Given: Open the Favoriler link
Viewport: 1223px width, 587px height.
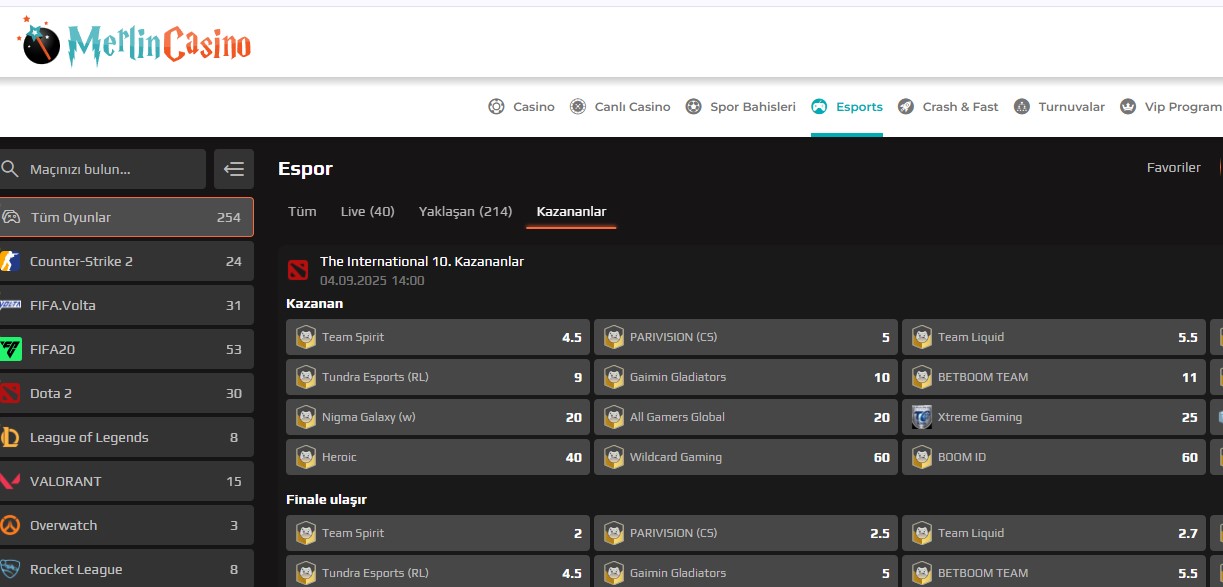Looking at the screenshot, I should (1173, 167).
